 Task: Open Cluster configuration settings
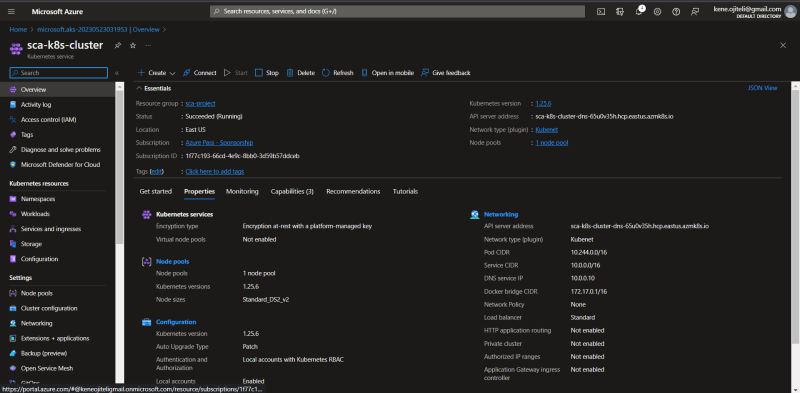pos(49,308)
